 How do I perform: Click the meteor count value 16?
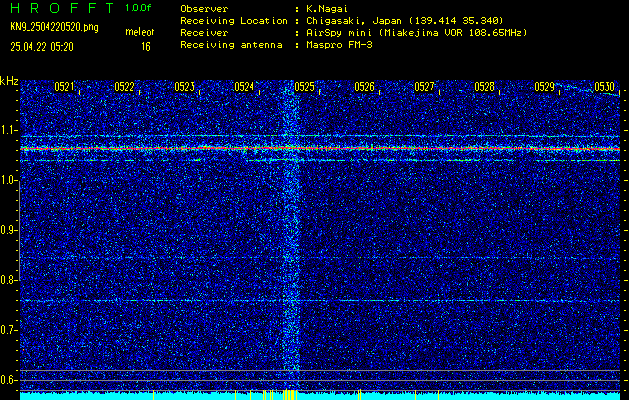point(146,47)
